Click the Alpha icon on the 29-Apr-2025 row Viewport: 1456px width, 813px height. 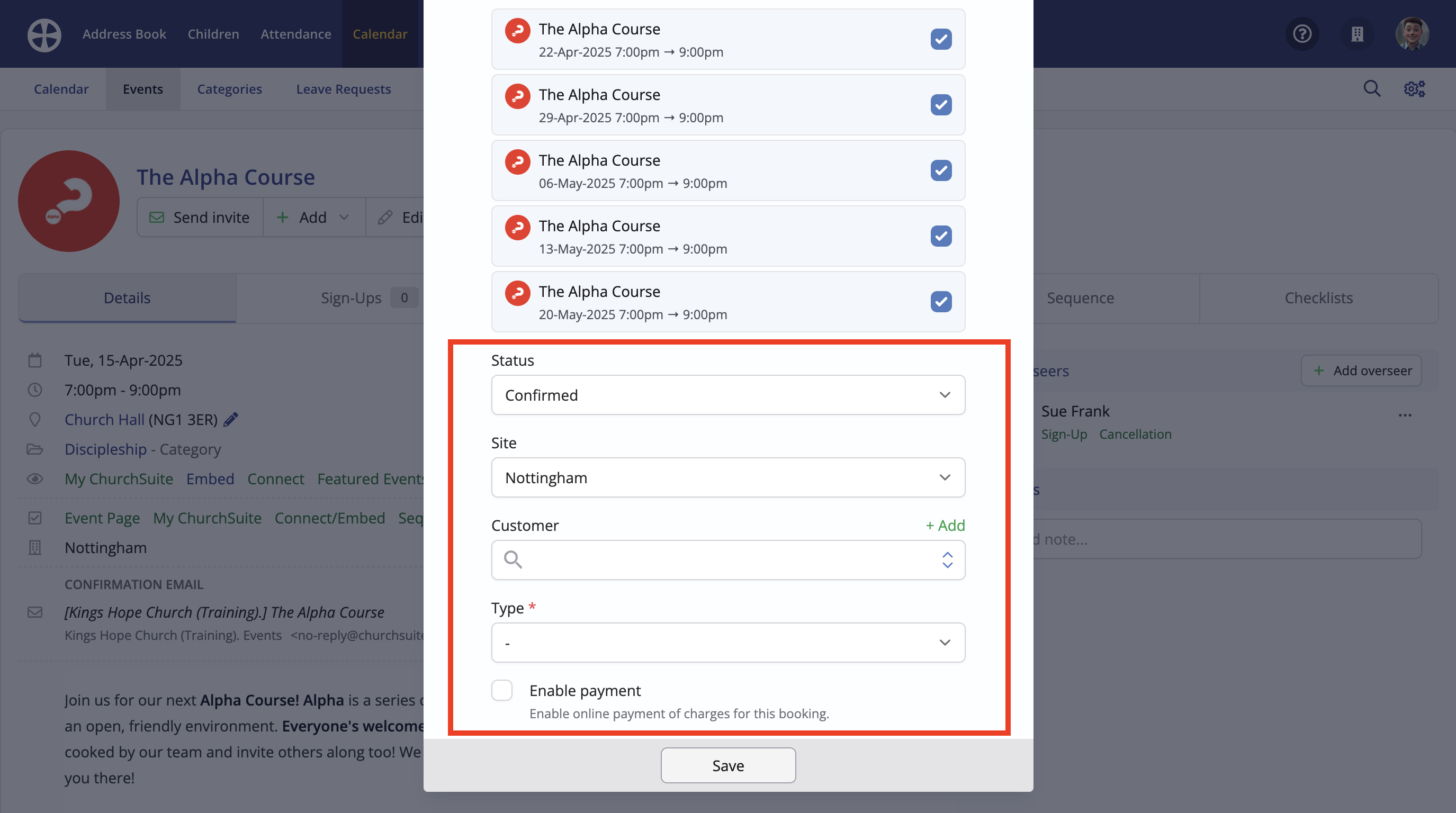(x=517, y=97)
